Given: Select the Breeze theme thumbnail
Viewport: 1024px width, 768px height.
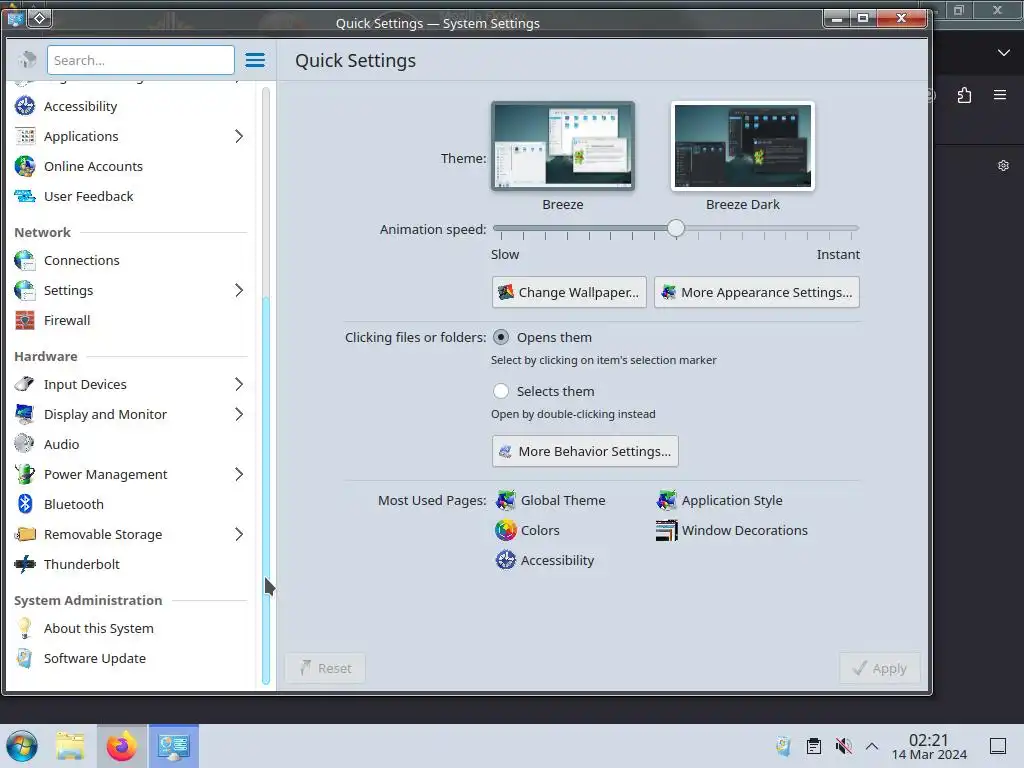Looking at the screenshot, I should [x=562, y=146].
